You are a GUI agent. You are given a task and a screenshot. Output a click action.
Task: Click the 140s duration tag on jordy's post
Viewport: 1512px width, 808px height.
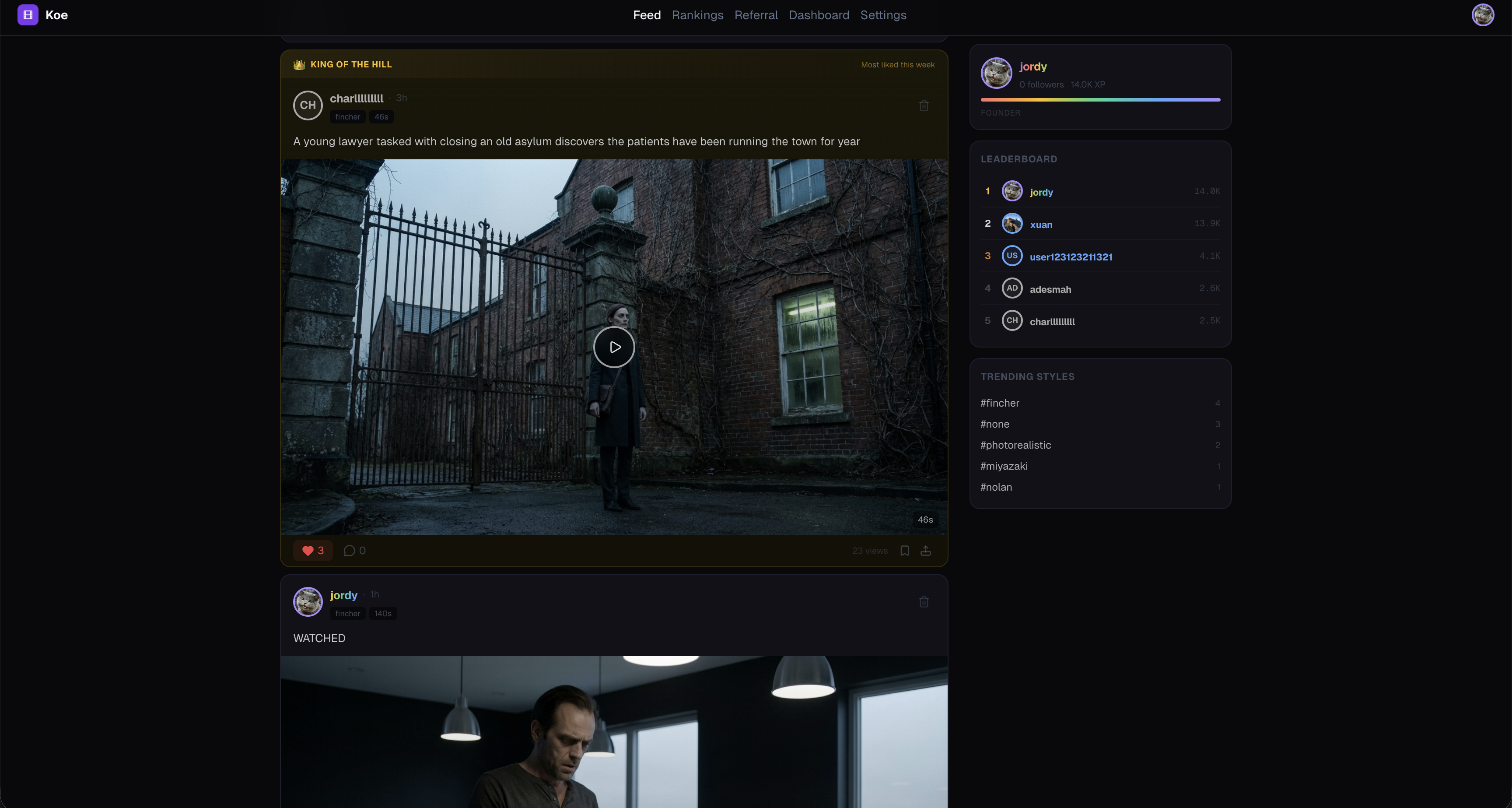[383, 614]
